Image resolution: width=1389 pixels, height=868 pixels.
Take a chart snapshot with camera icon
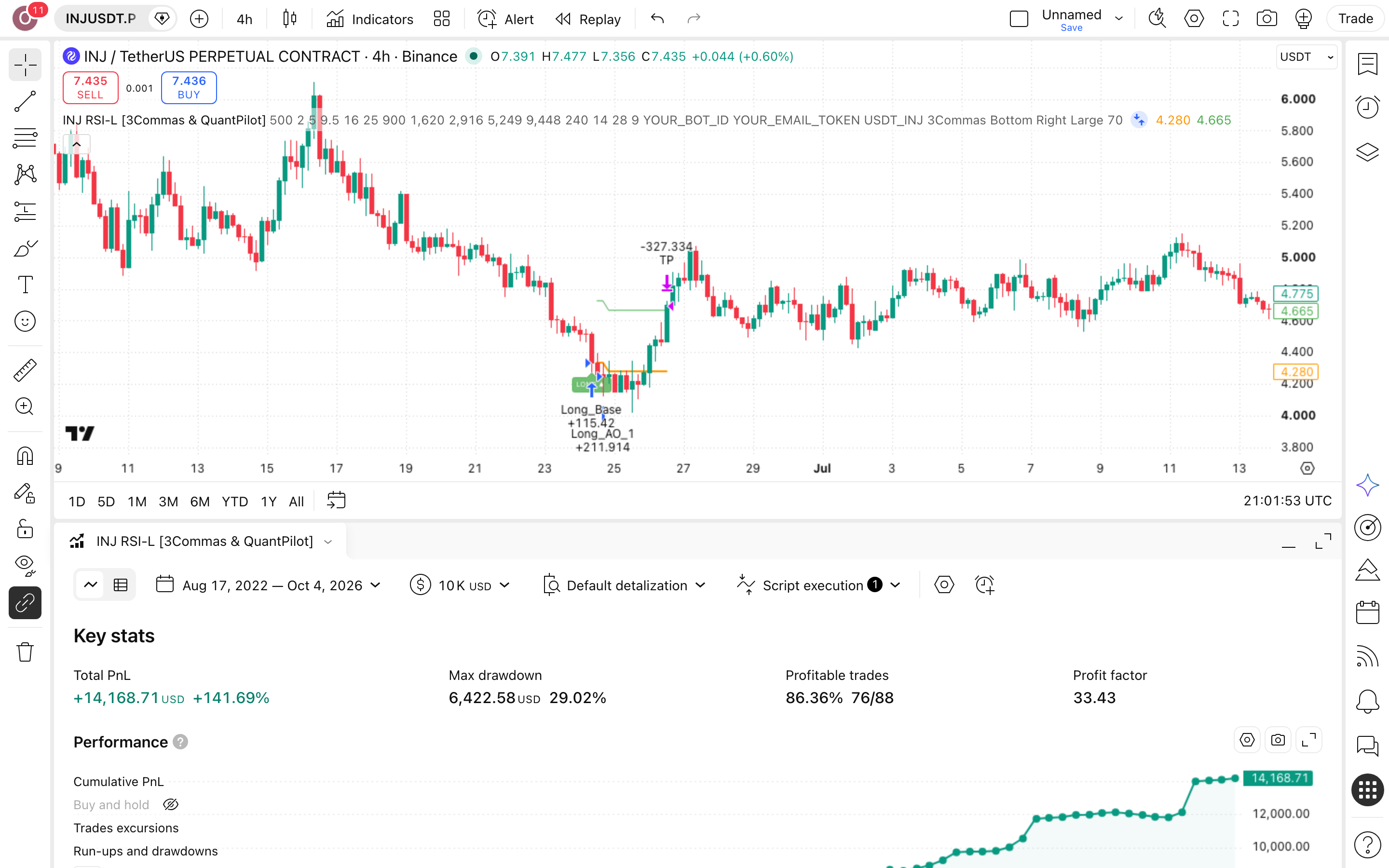1267,19
